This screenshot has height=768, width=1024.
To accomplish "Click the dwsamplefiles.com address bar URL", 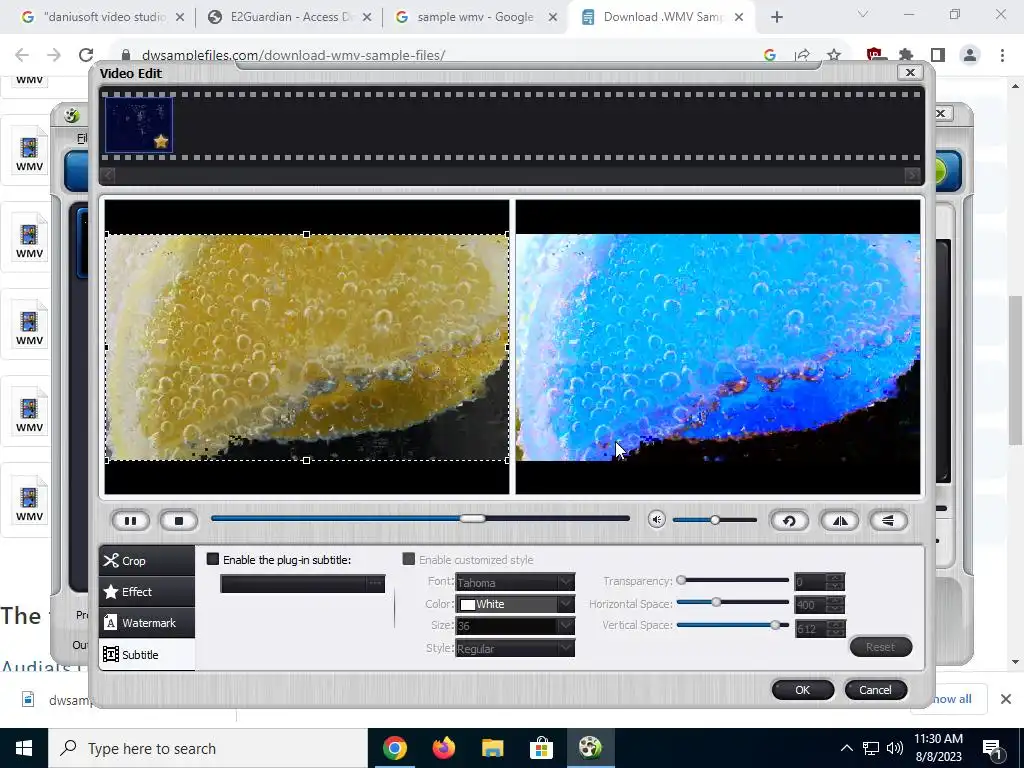I will tap(293, 56).
